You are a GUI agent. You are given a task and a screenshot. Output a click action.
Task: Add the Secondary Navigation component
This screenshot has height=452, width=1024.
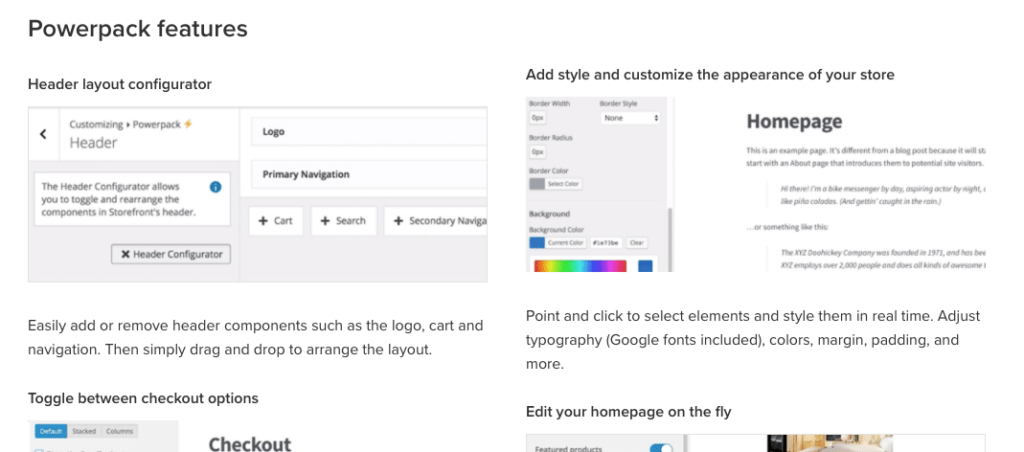point(436,221)
